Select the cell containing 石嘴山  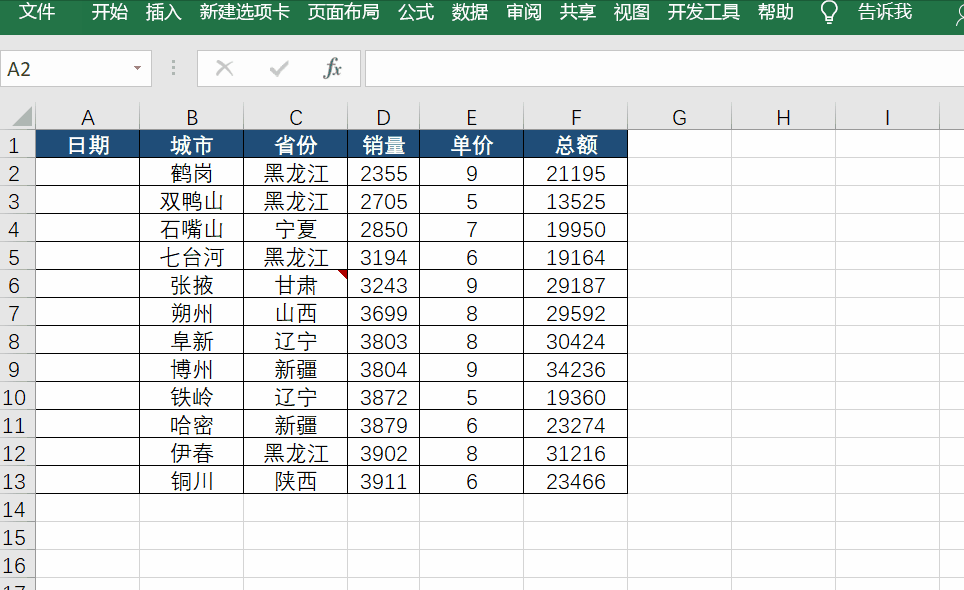click(x=192, y=229)
